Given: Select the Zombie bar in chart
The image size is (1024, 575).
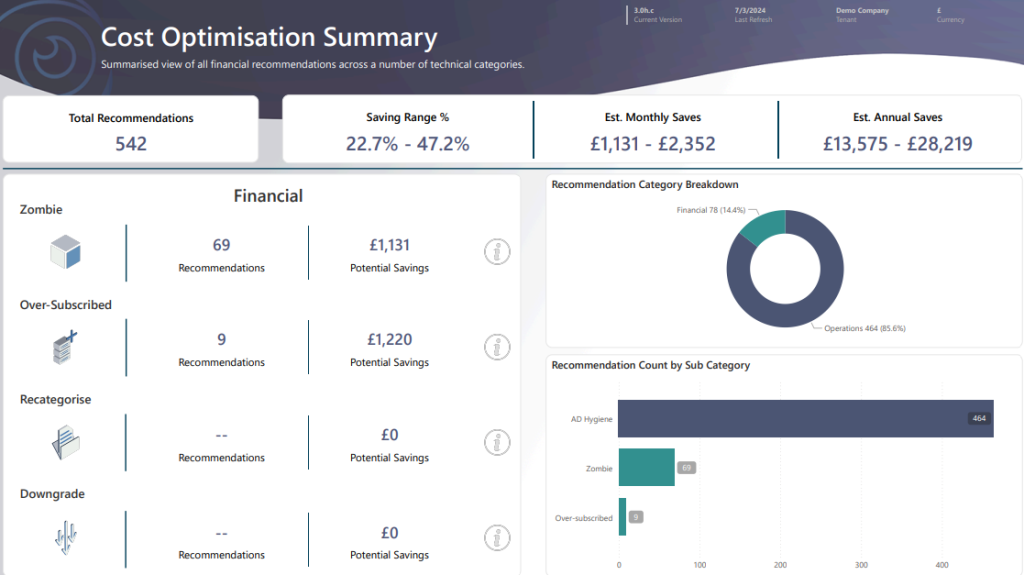Looking at the screenshot, I should click(646, 467).
